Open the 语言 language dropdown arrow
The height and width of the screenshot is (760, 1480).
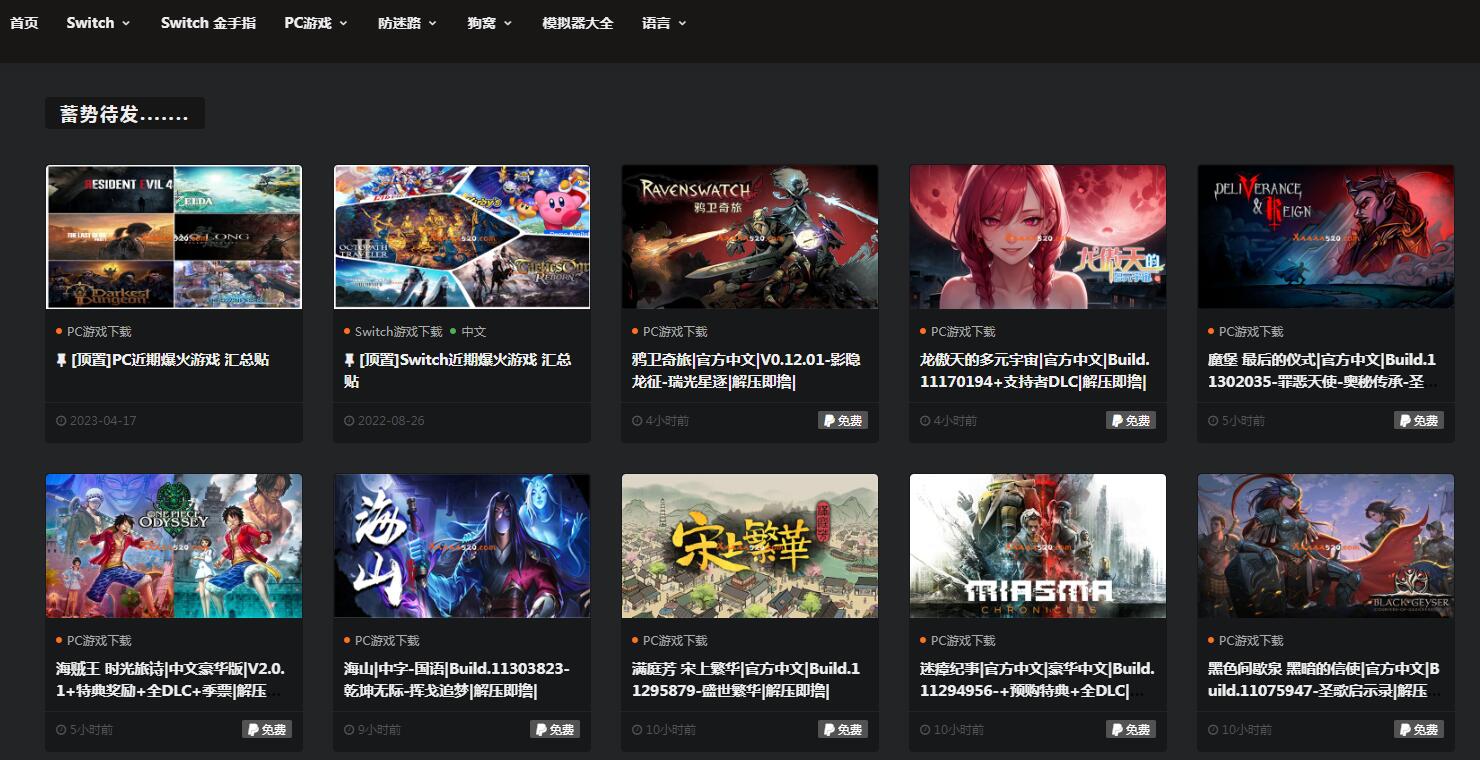pos(682,23)
